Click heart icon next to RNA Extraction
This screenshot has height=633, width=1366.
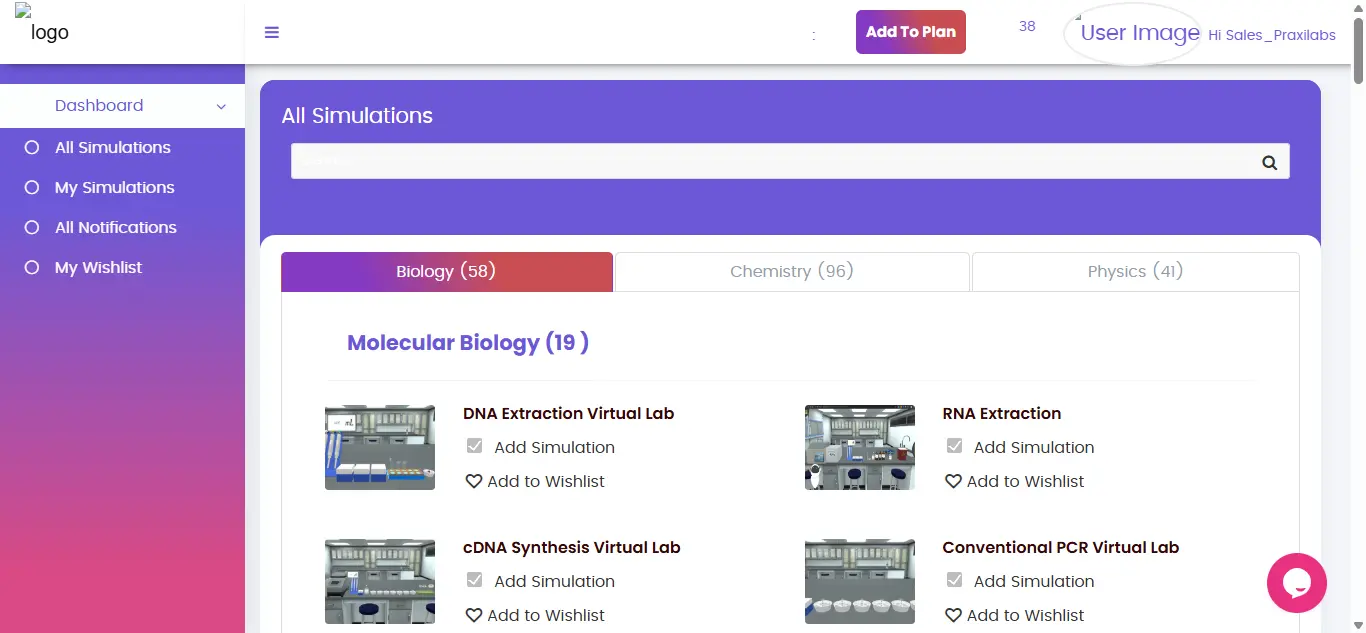tap(953, 481)
